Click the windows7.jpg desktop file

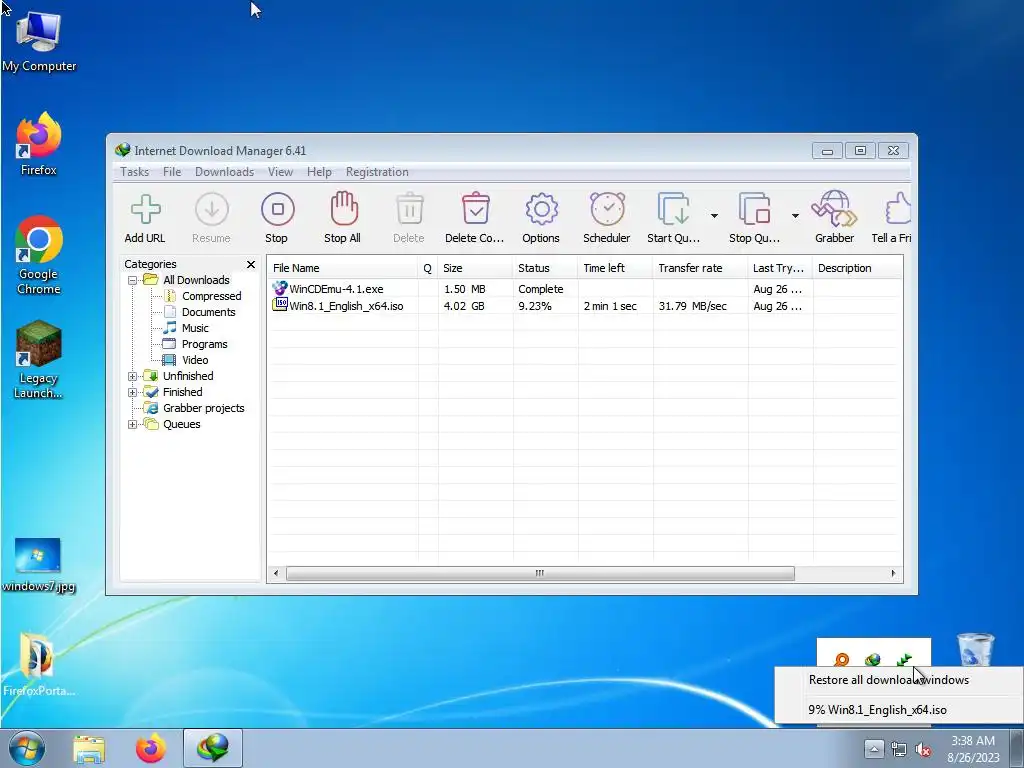[x=39, y=565]
